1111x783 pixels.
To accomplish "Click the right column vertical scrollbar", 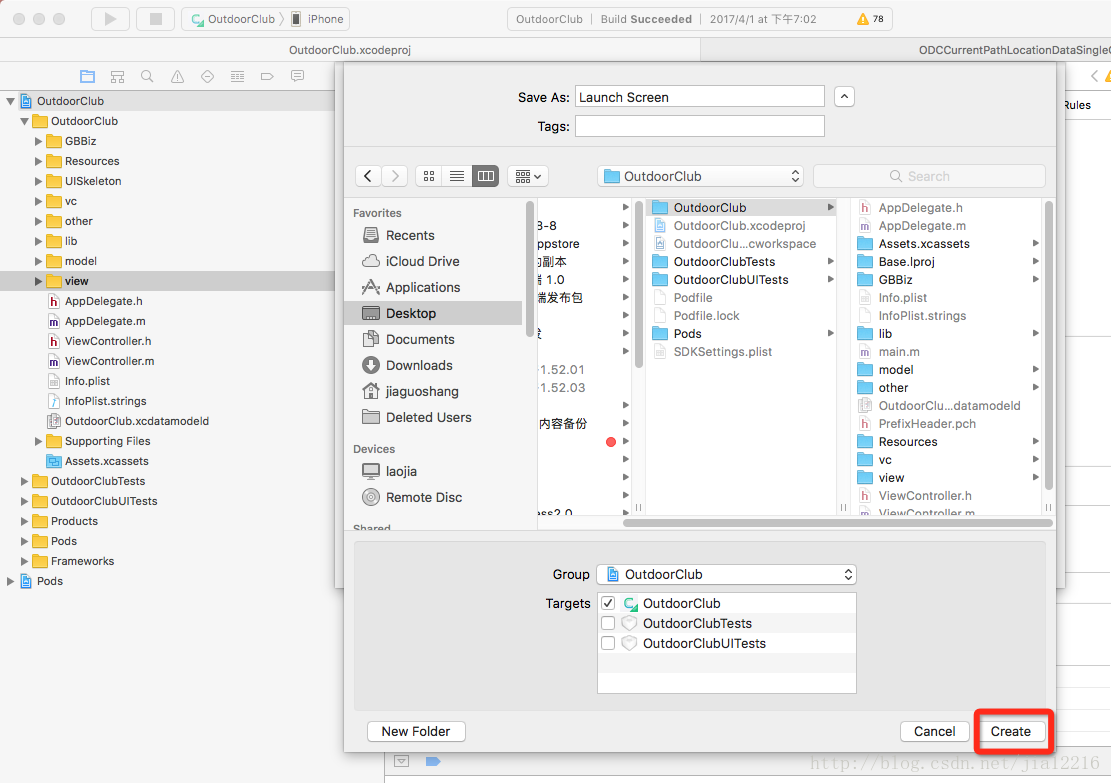I will pyautogui.click(x=1048, y=346).
